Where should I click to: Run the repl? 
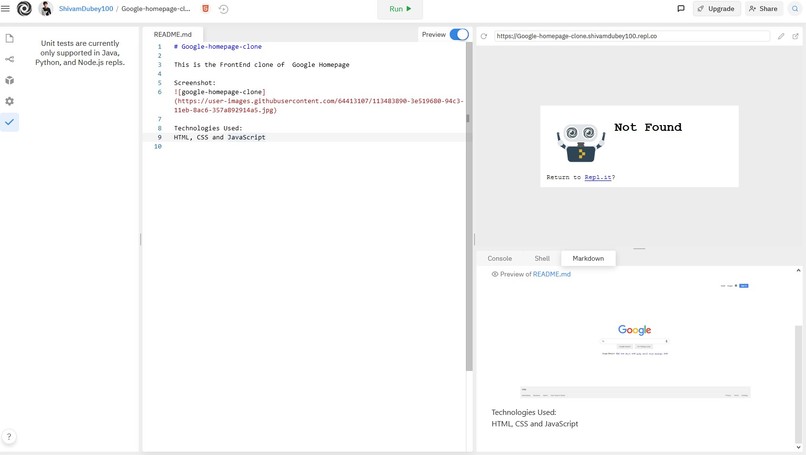pyautogui.click(x=400, y=9)
